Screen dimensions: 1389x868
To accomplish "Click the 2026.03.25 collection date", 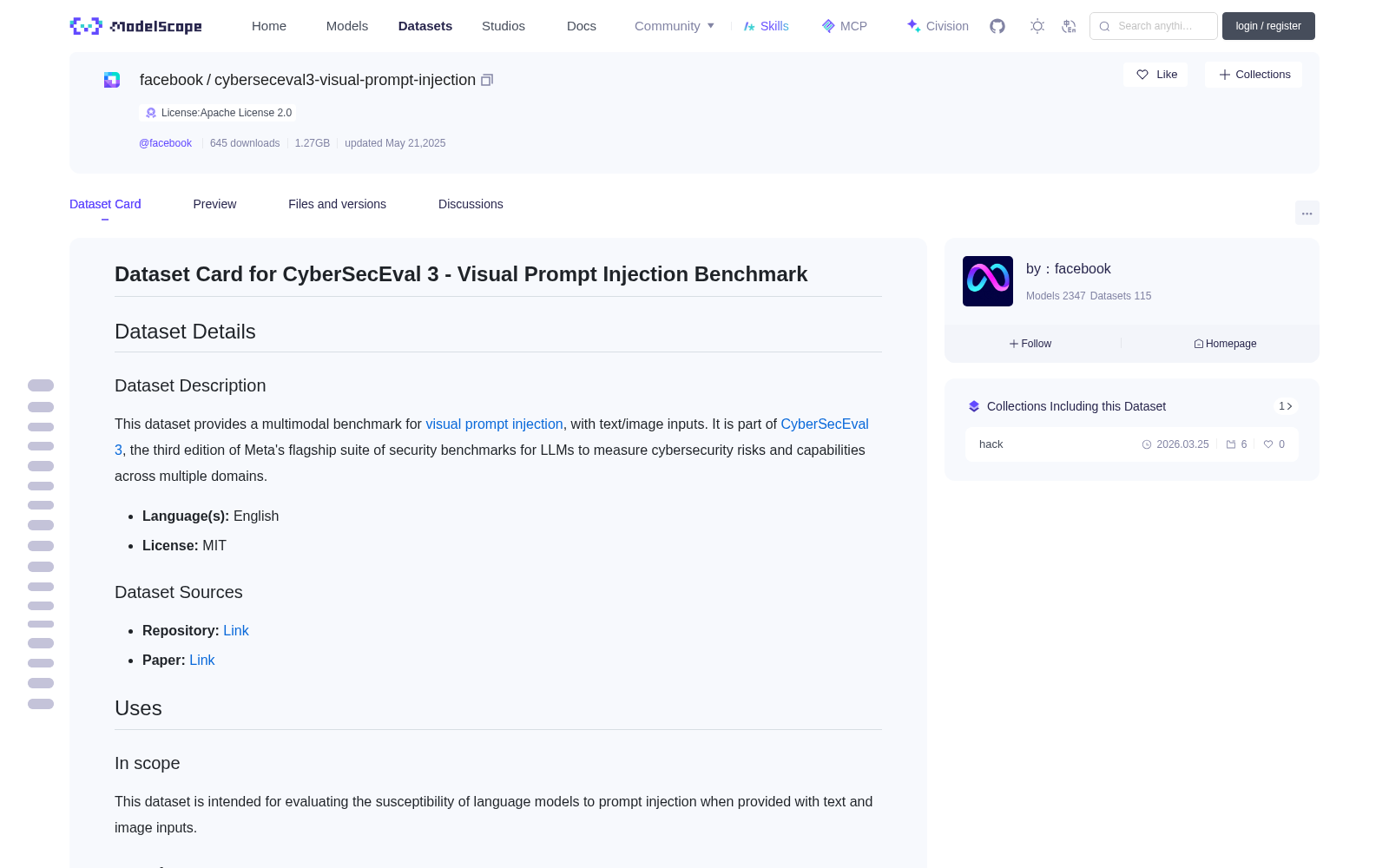I will [1182, 444].
